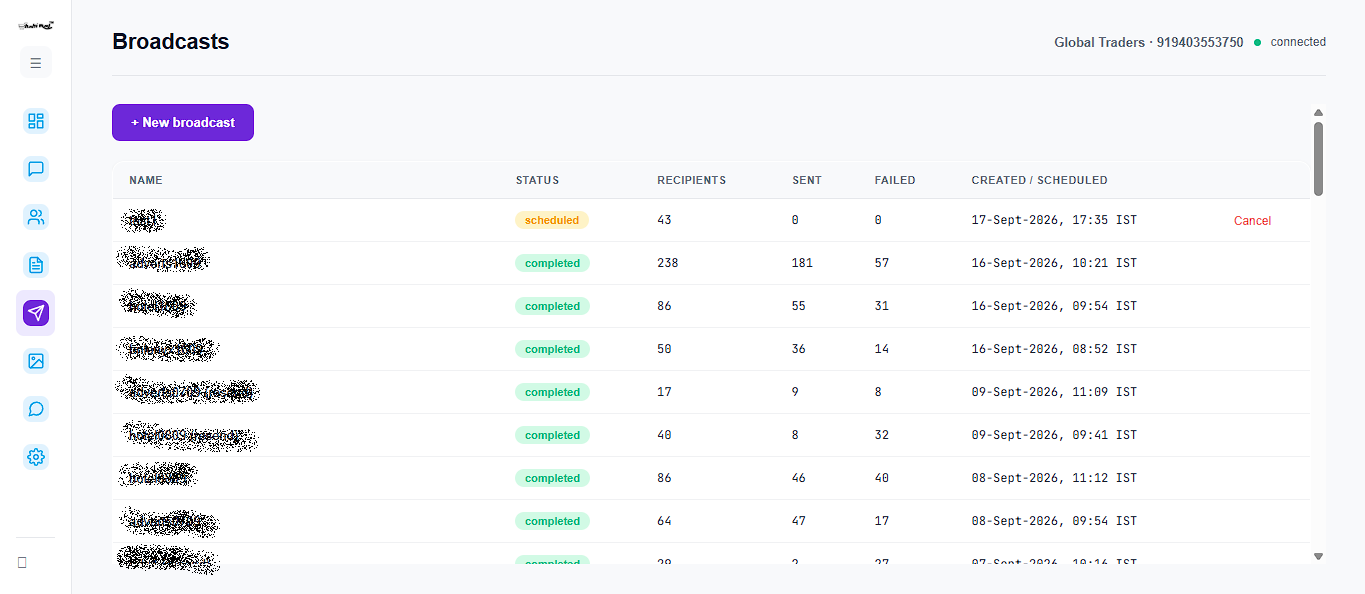
Task: Click the recipients value "238"
Action: [668, 263]
